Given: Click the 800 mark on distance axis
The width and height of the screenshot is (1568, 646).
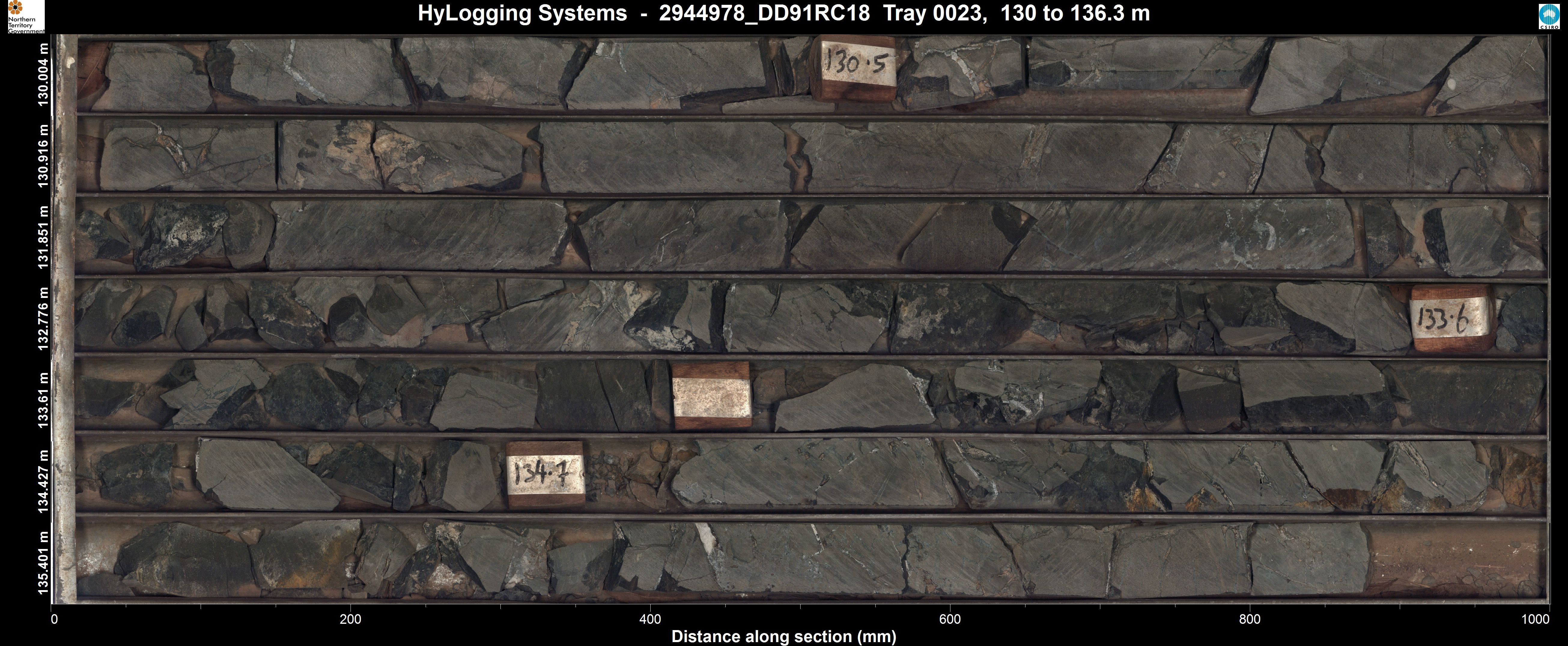Looking at the screenshot, I should click(1250, 620).
